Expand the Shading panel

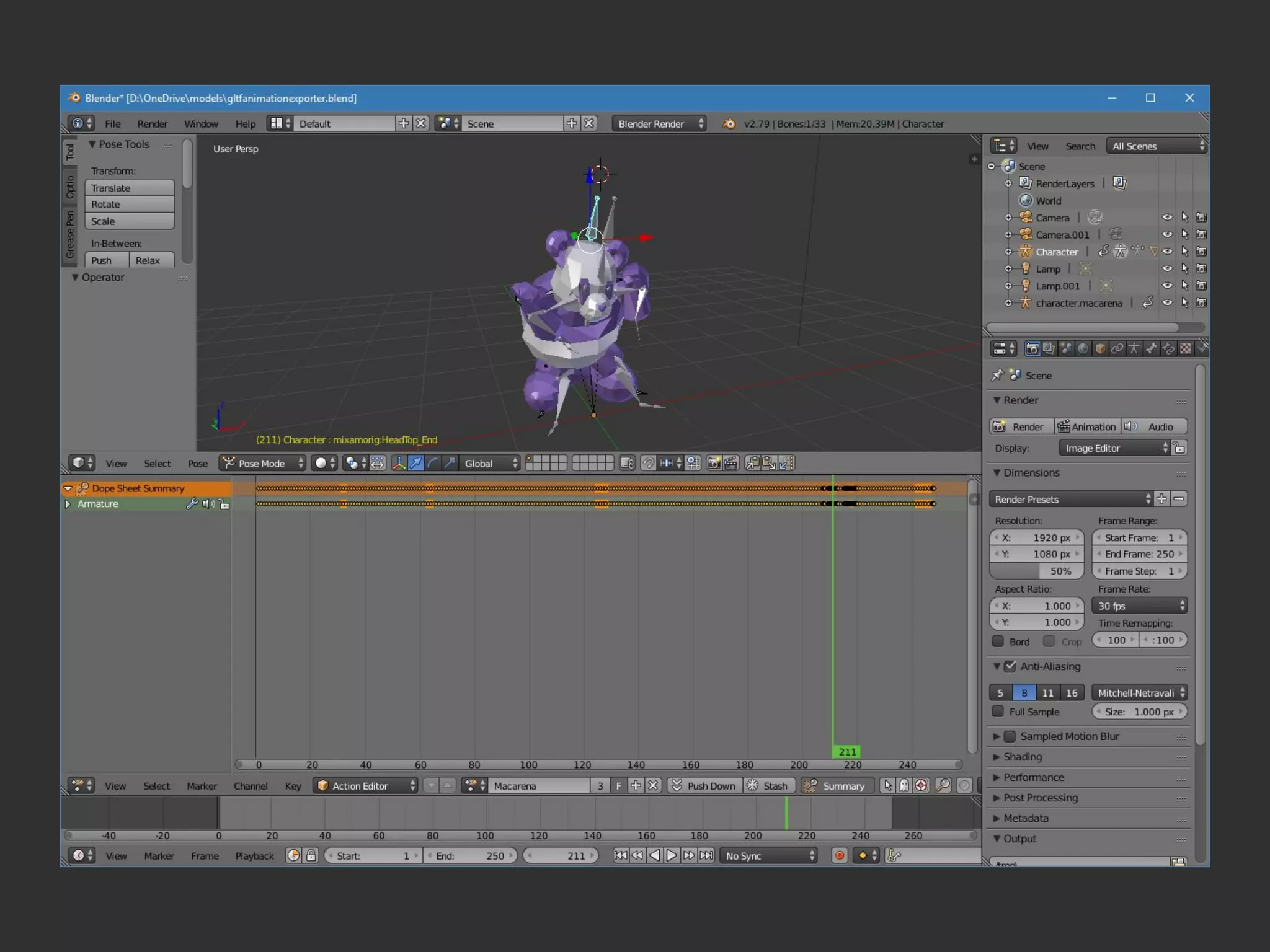coord(1022,757)
